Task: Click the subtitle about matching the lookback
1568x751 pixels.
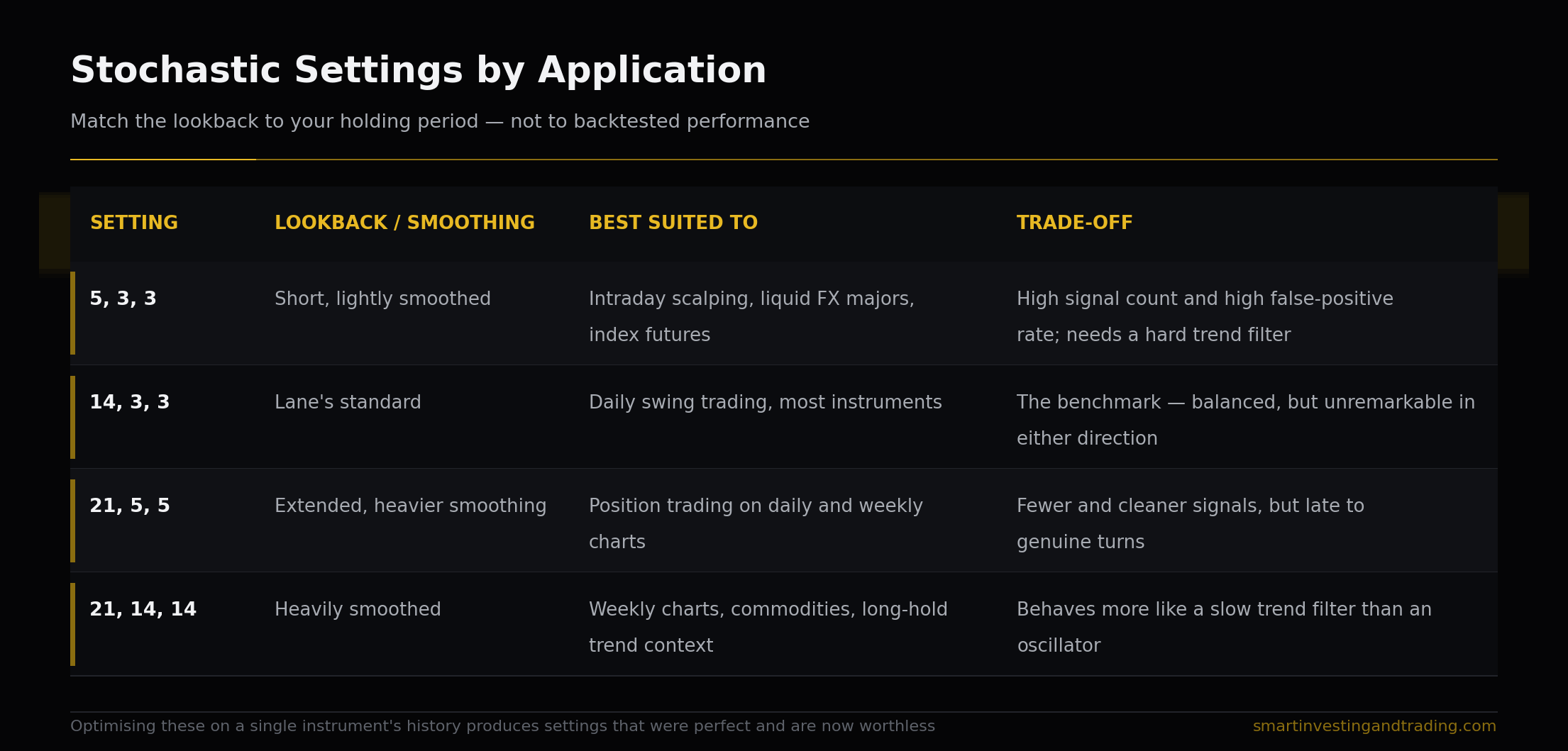Action: [440, 122]
